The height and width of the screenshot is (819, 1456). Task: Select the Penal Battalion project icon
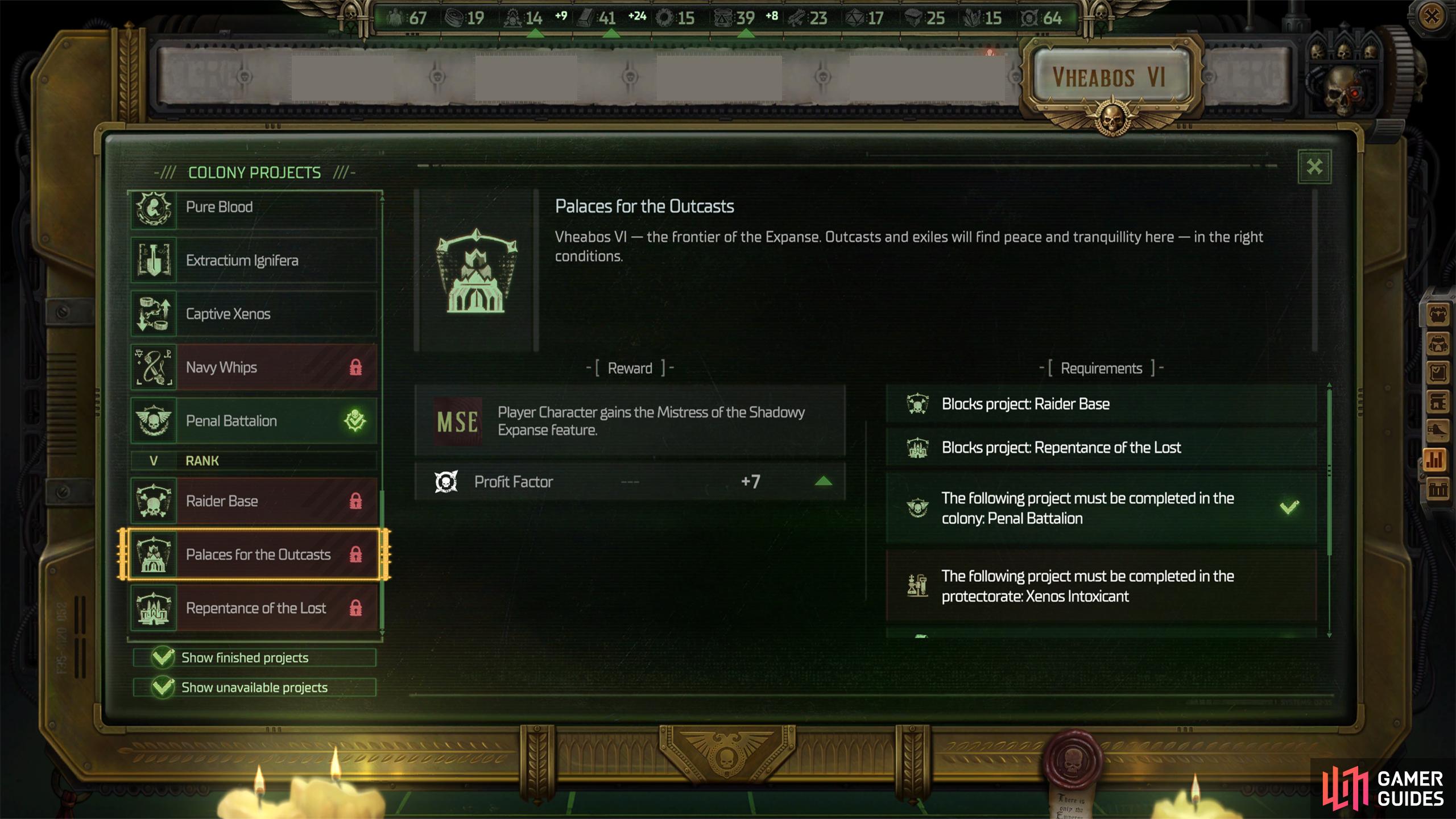pos(155,420)
